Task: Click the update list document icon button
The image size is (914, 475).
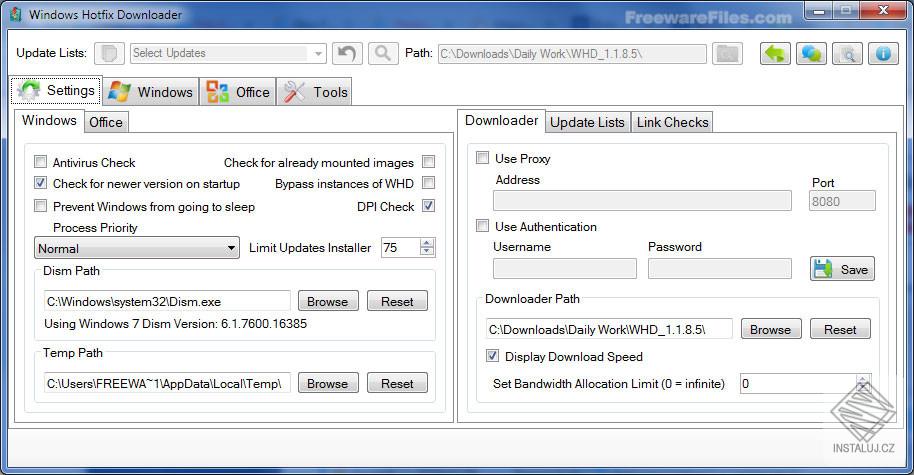Action: [109, 54]
